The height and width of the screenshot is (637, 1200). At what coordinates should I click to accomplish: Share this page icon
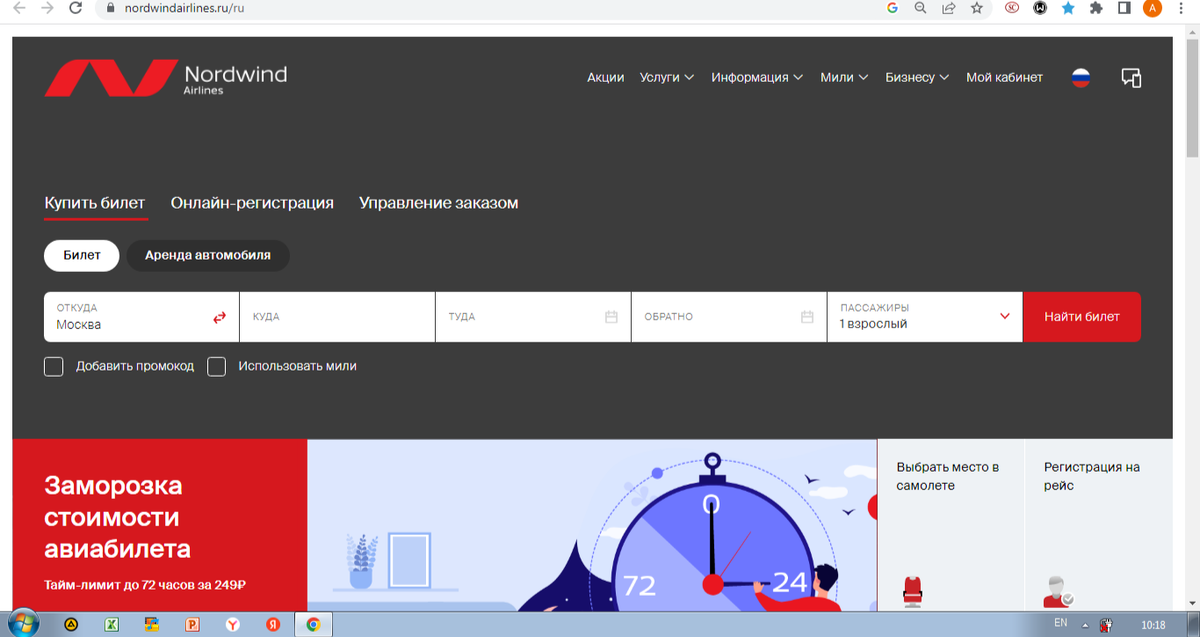tap(948, 8)
